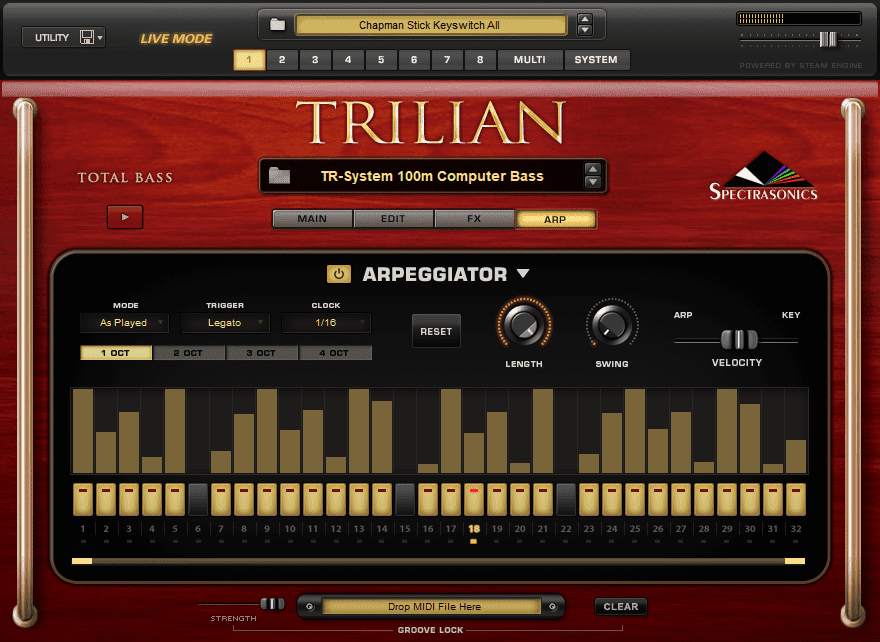Open the Trigger dropdown showing Legato
This screenshot has width=880, height=642.
click(x=225, y=323)
